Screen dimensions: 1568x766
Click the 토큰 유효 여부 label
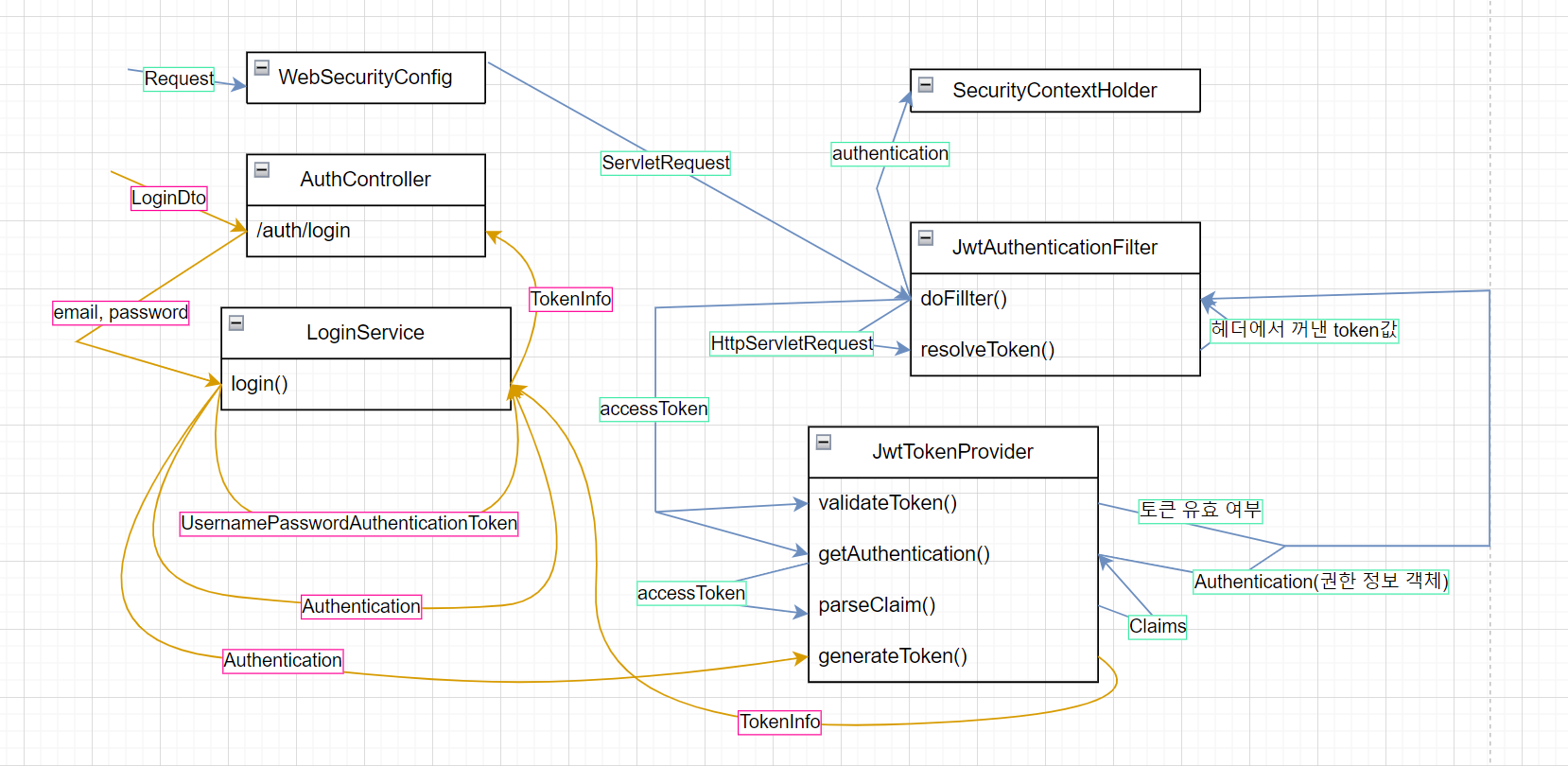pyautogui.click(x=1200, y=510)
